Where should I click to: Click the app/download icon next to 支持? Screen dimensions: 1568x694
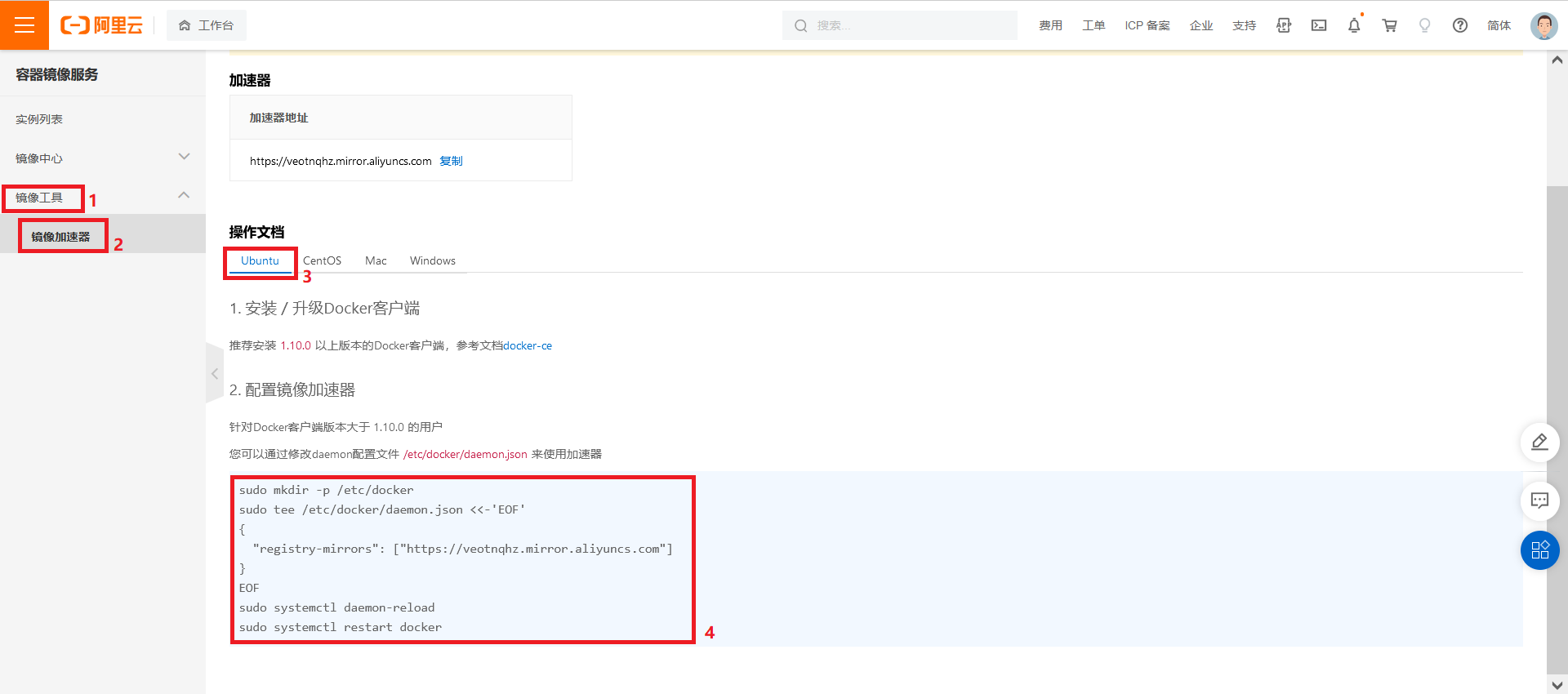[x=1284, y=25]
